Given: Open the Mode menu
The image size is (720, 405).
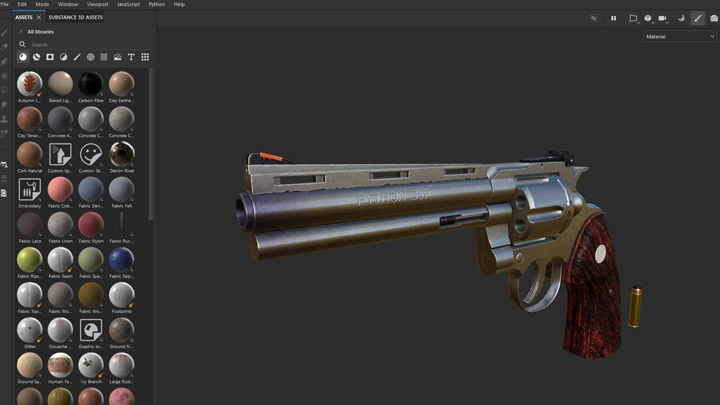Looking at the screenshot, I should [x=42, y=4].
